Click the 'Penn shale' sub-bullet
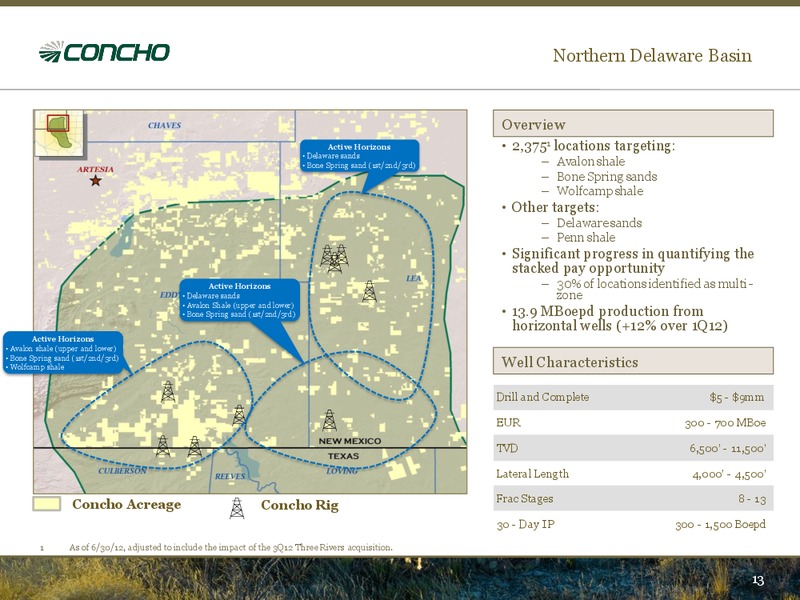Viewport: 800px width, 600px height. (586, 237)
